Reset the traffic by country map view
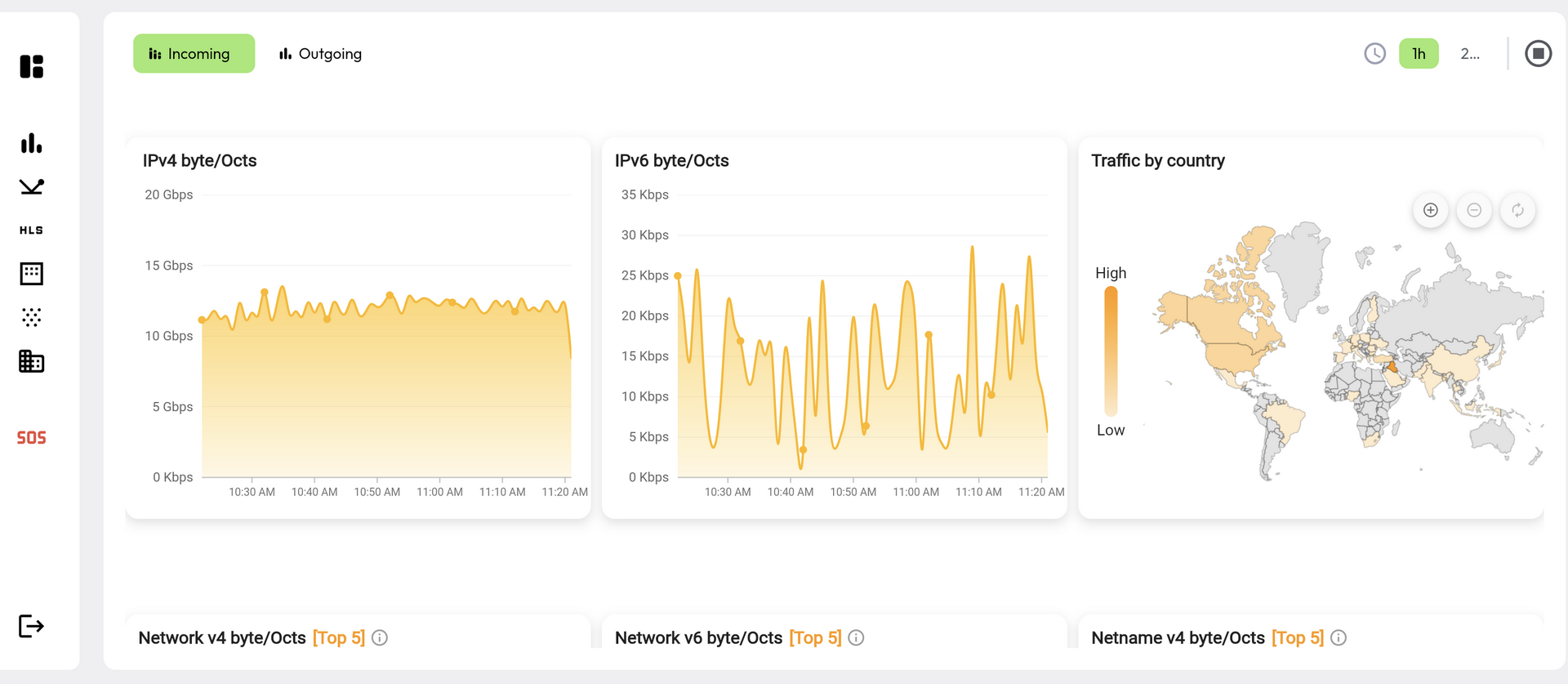 pos(1517,210)
